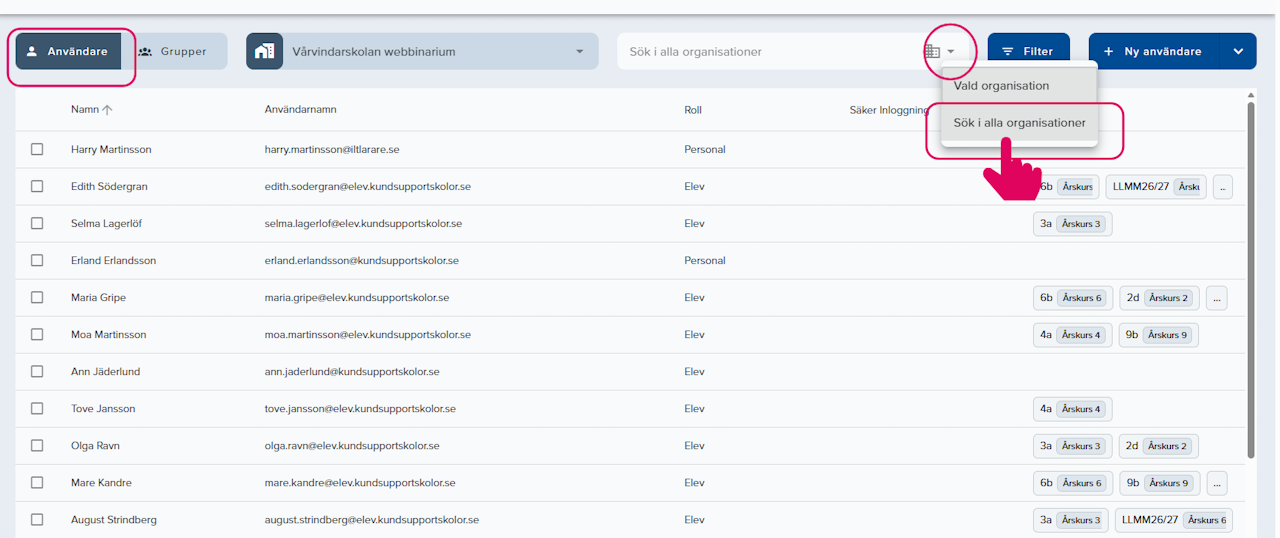This screenshot has width=1280, height=538.
Task: Focus the Sök i alla organisationer search field
Action: (770, 51)
